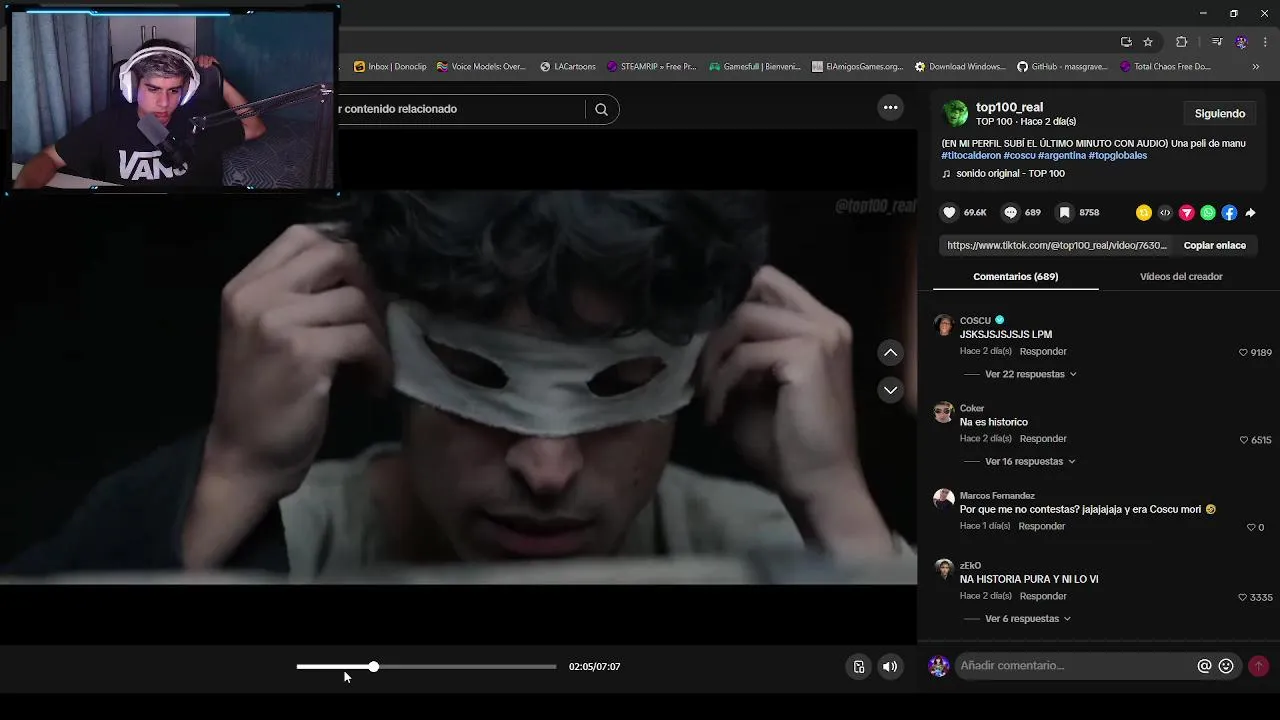Click the search magnifier icon
The width and height of the screenshot is (1280, 720).
tap(601, 109)
